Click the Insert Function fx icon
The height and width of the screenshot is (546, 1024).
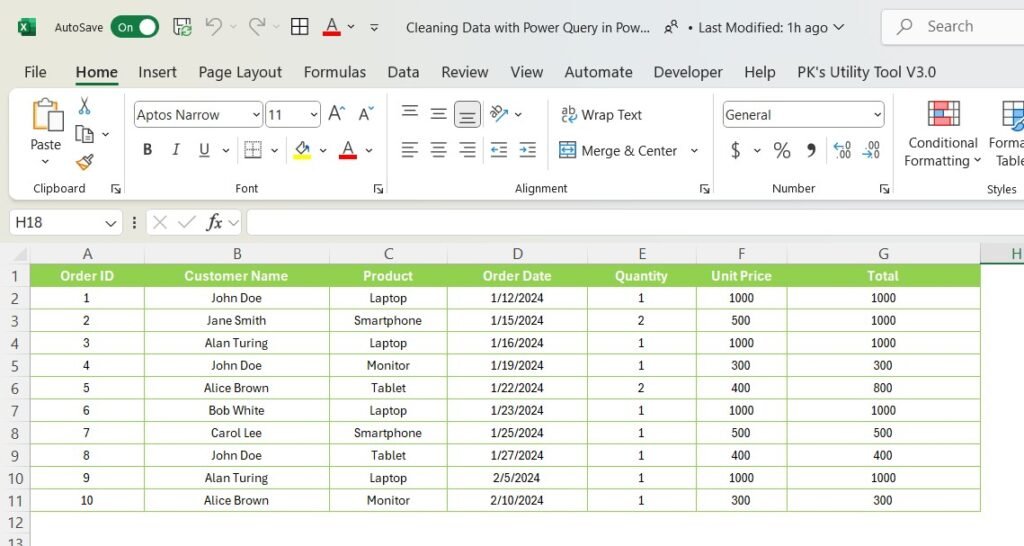pyautogui.click(x=214, y=223)
